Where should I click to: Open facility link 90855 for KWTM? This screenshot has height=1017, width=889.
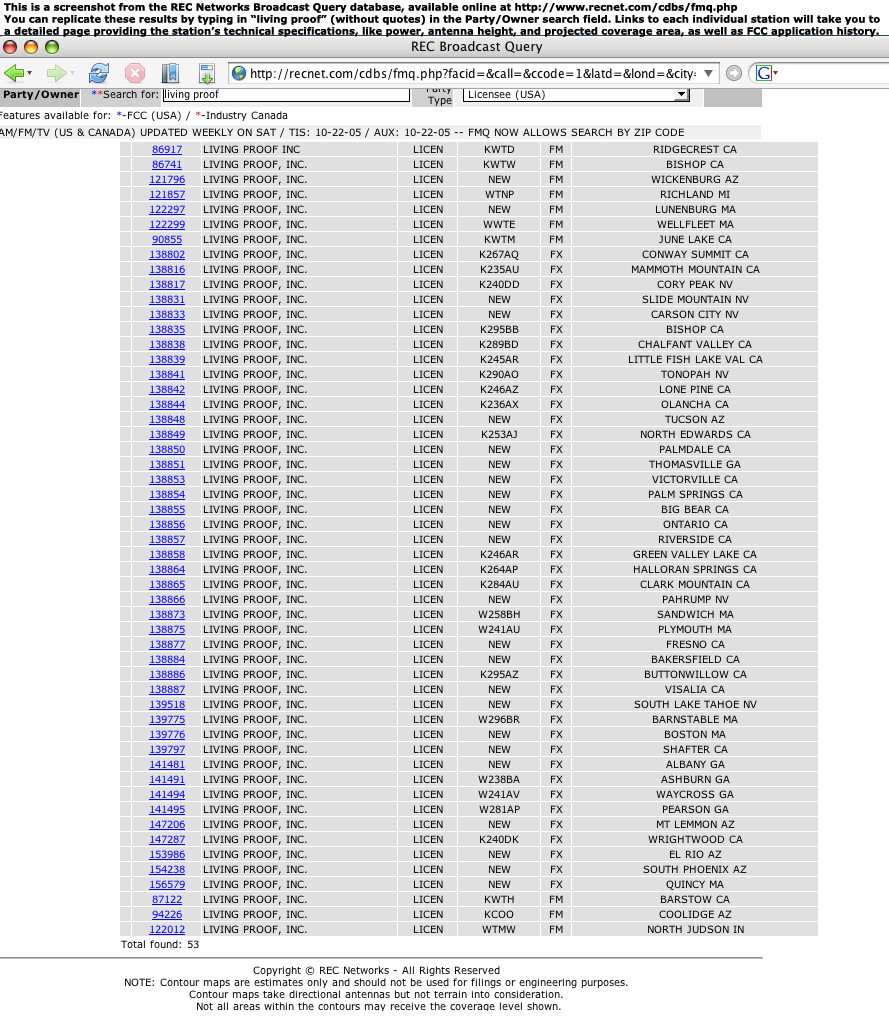coord(167,239)
